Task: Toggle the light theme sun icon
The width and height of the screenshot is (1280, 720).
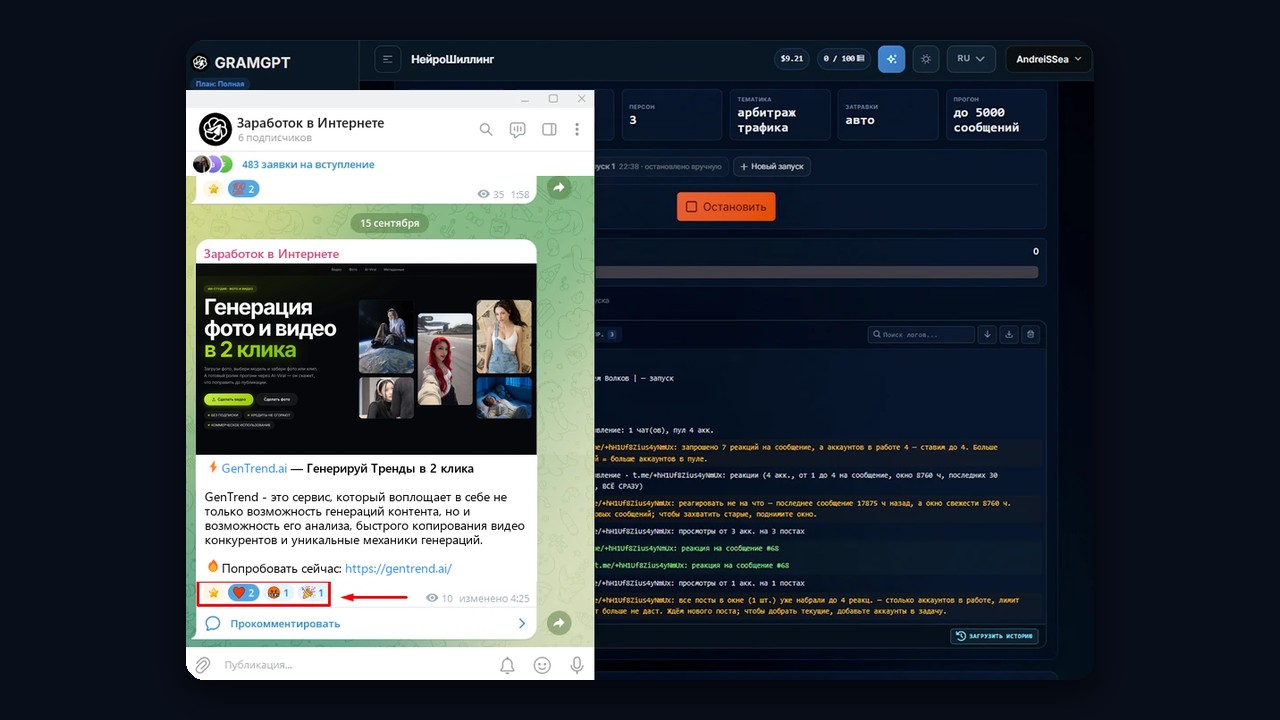Action: [926, 59]
